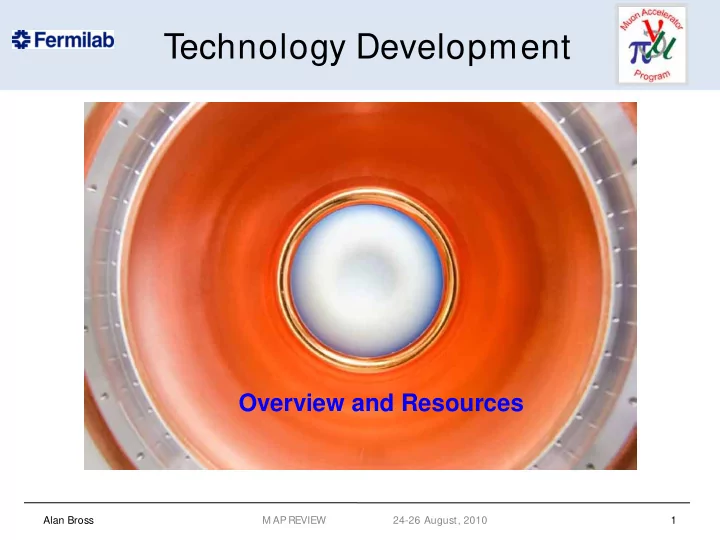Click the MAP REVIEW footer text

[x=294, y=520]
